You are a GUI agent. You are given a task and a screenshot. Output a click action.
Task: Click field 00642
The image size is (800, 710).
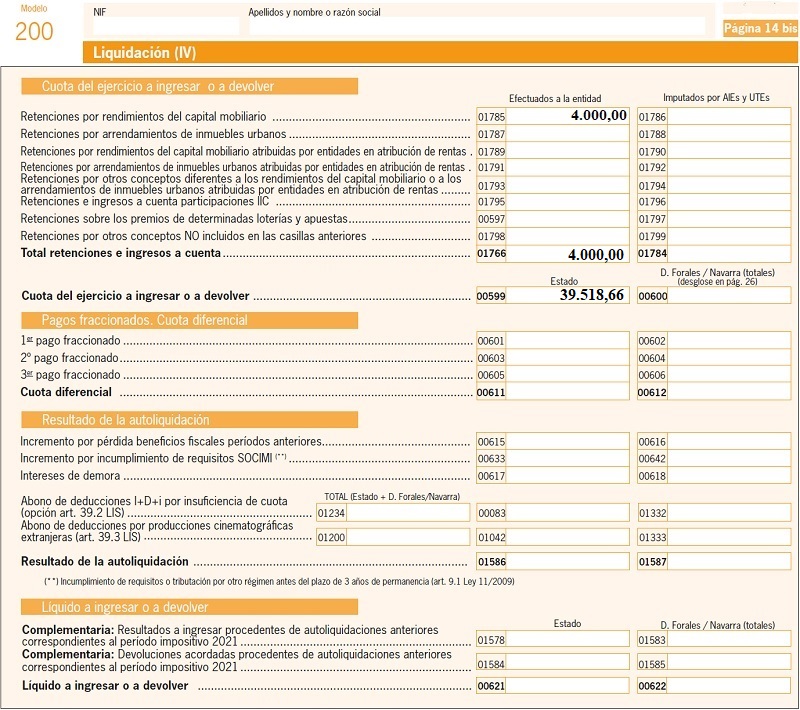729,459
